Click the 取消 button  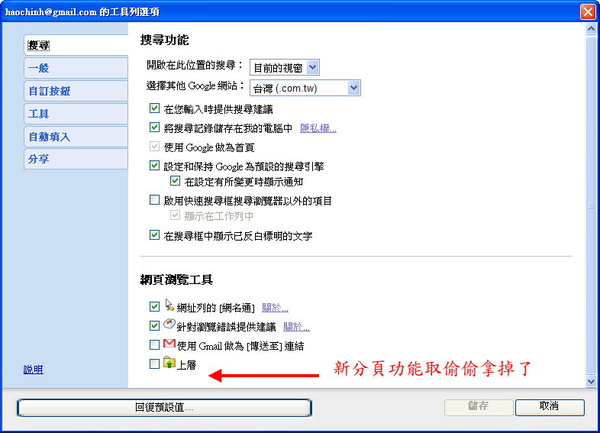[x=549, y=407]
